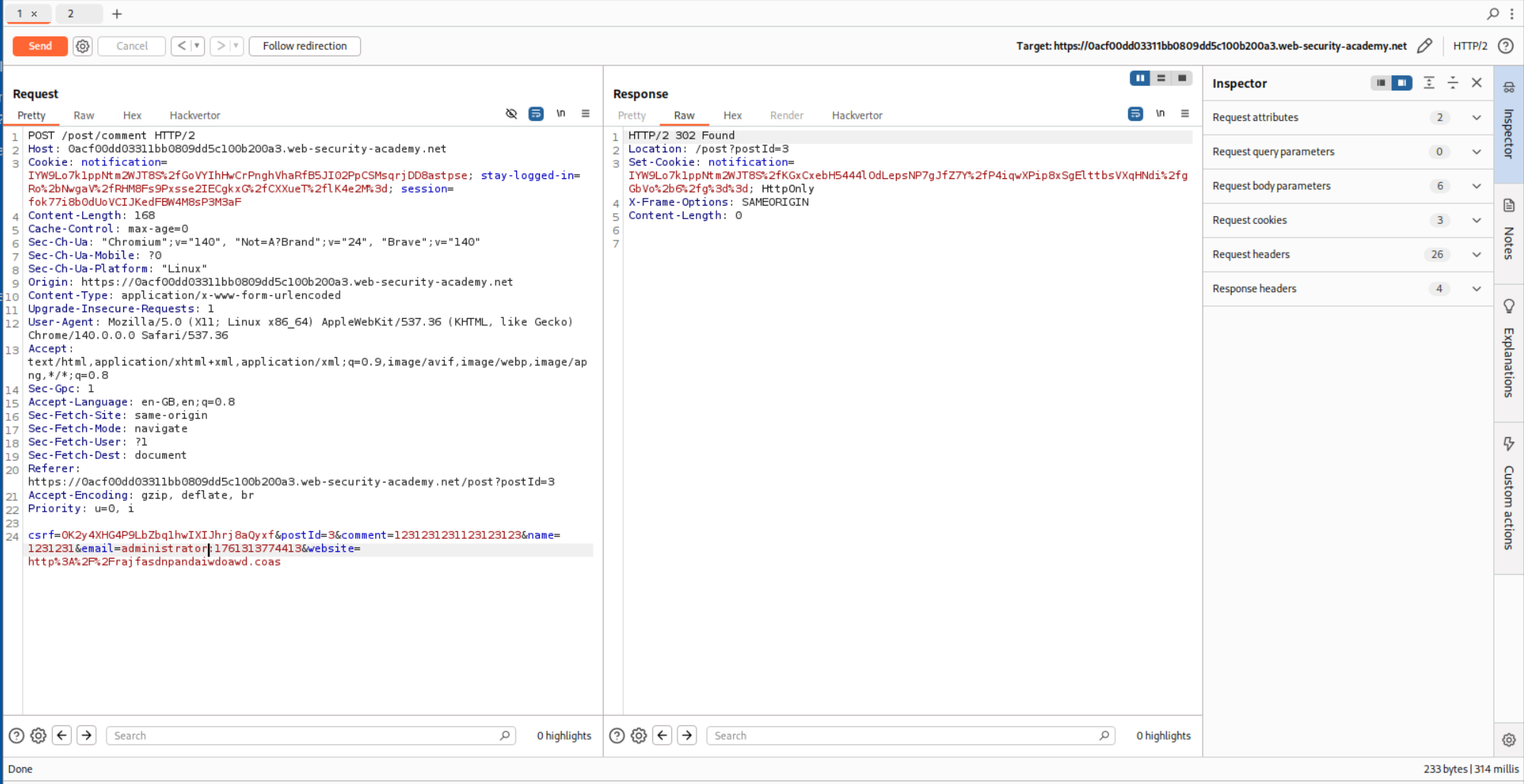Open the Custom actions side panel
Image resolution: width=1524 pixels, height=784 pixels.
click(1509, 493)
